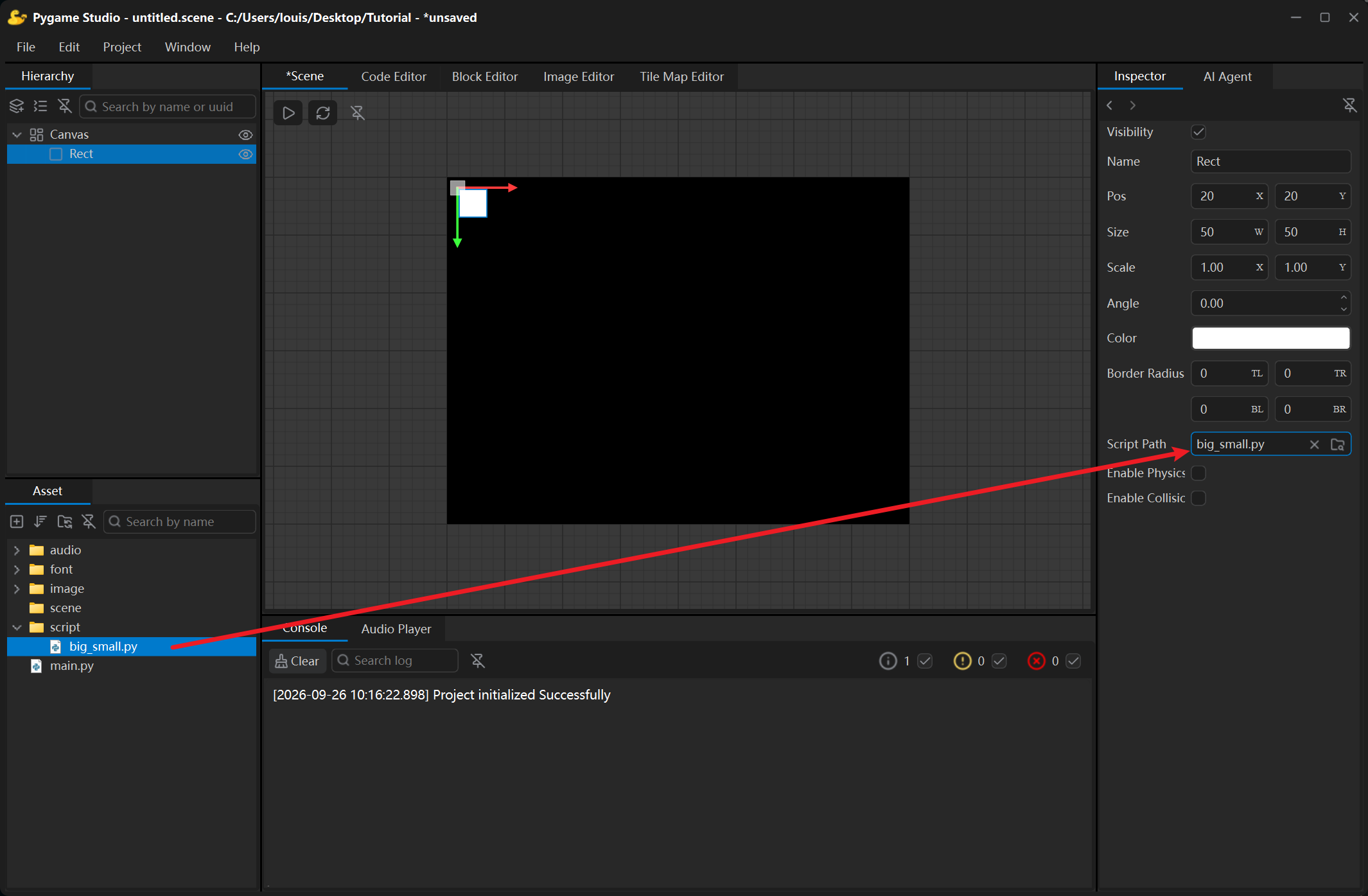This screenshot has height=896, width=1368.
Task: Click the unpin icon in scene toolbar
Action: (x=358, y=113)
